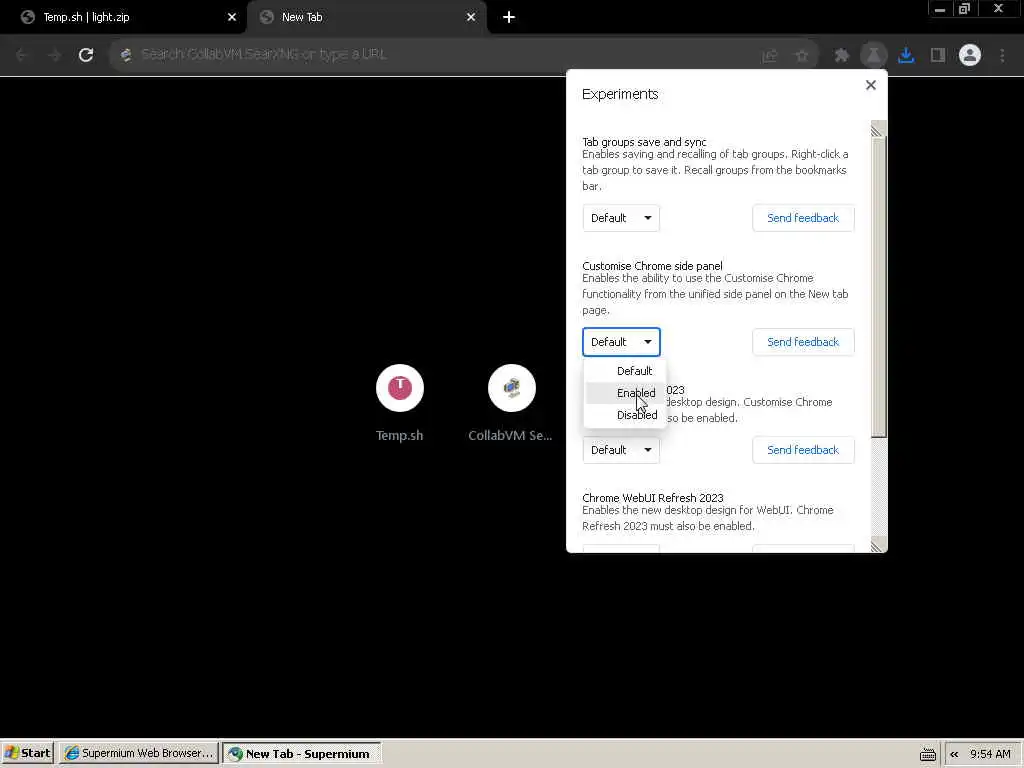Choose Default in the open dropdown list
1024x768 pixels.
coord(625,371)
